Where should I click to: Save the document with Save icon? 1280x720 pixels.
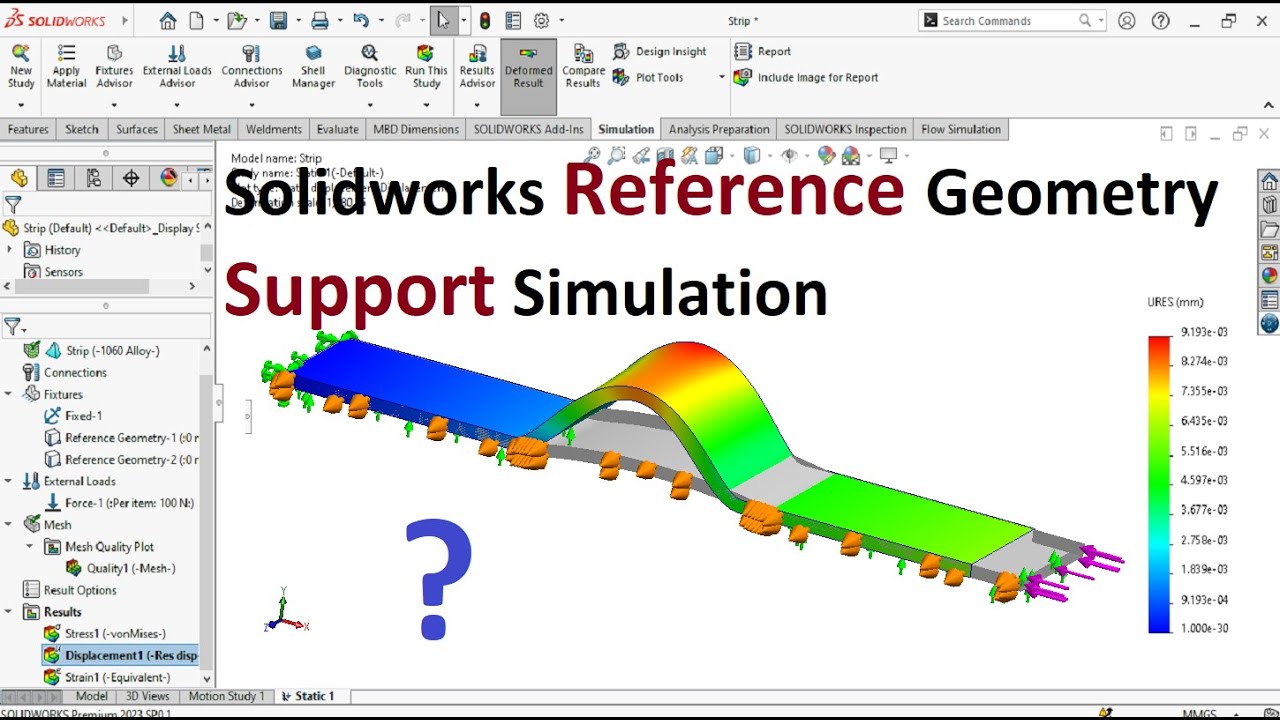pyautogui.click(x=278, y=21)
